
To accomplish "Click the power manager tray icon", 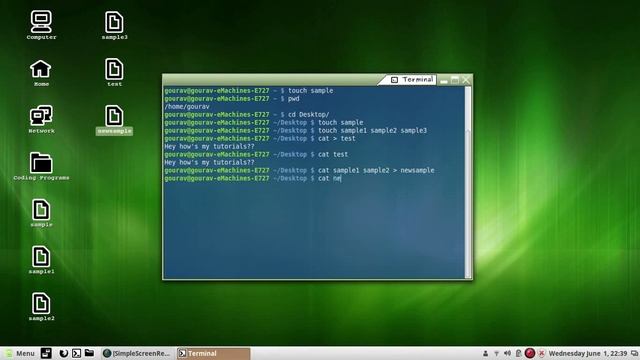I will [x=518, y=353].
